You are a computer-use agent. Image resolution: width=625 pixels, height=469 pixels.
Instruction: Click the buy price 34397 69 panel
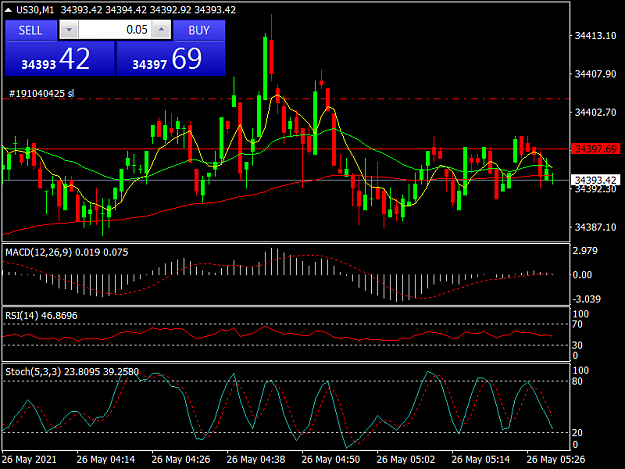(171, 59)
